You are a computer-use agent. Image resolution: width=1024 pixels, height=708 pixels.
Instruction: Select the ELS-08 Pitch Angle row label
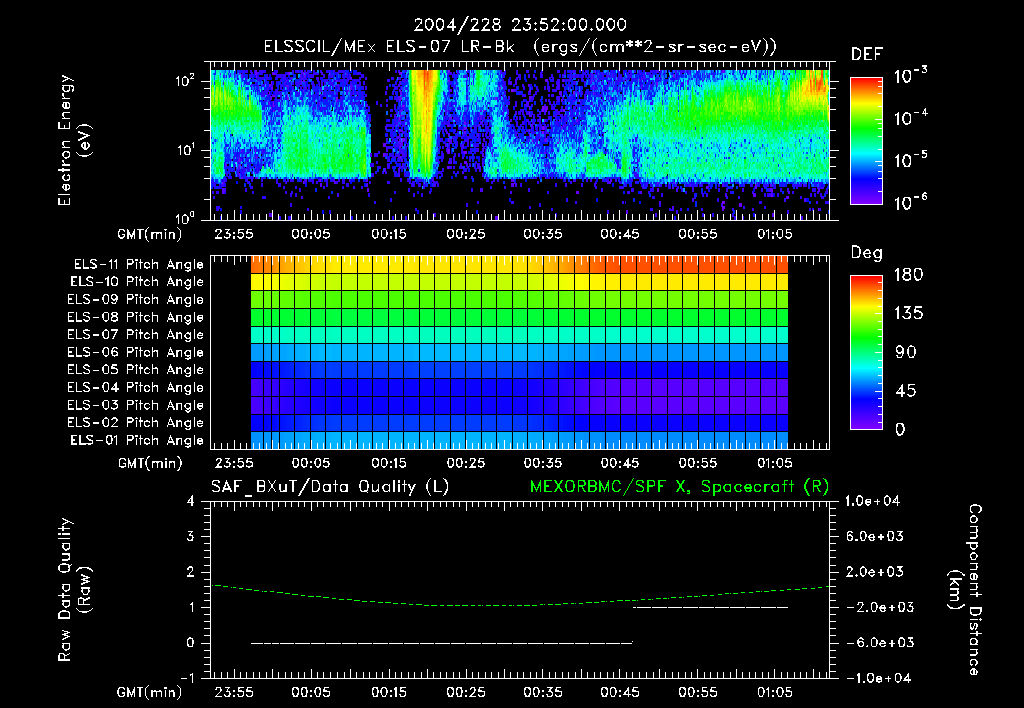pyautogui.click(x=136, y=317)
